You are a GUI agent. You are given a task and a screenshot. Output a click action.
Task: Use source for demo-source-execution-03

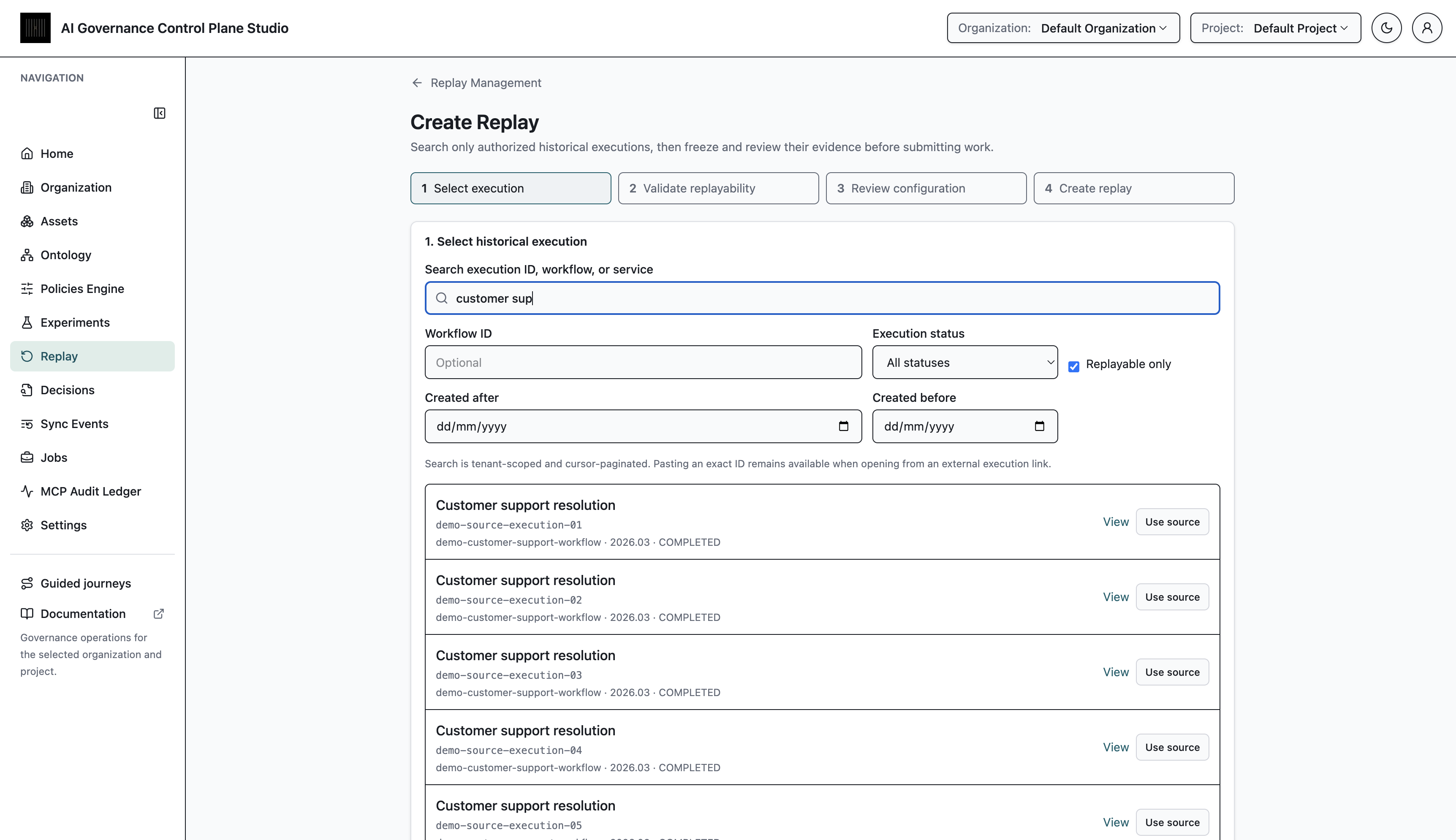click(1172, 672)
